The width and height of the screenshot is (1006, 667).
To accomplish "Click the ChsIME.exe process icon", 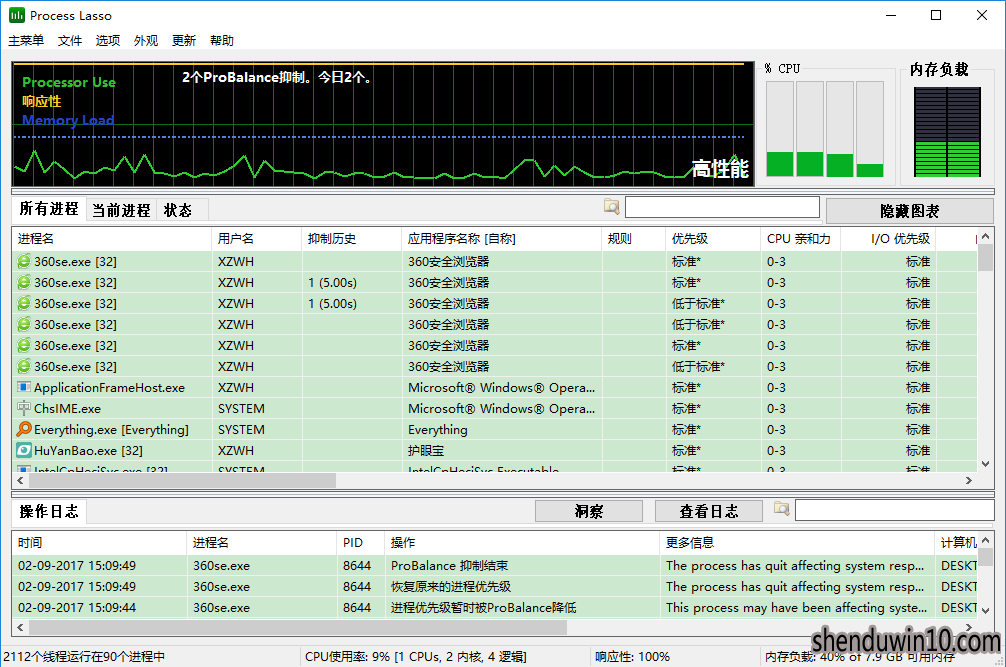I will [24, 408].
